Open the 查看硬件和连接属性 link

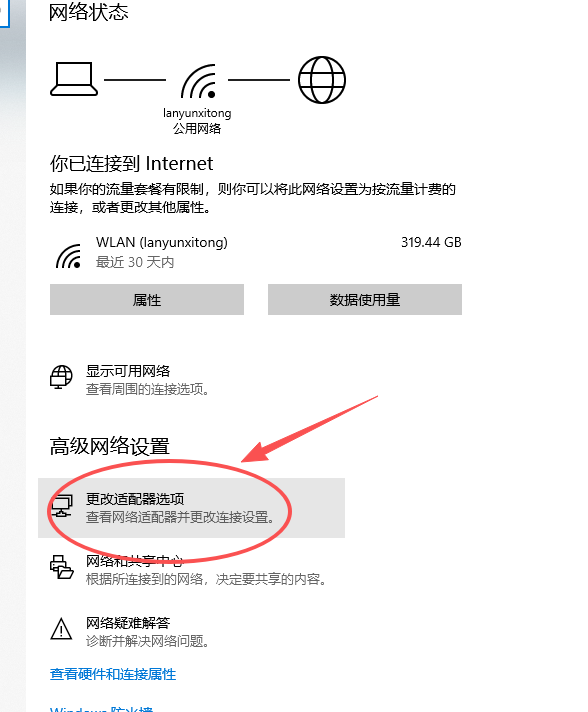(x=113, y=674)
